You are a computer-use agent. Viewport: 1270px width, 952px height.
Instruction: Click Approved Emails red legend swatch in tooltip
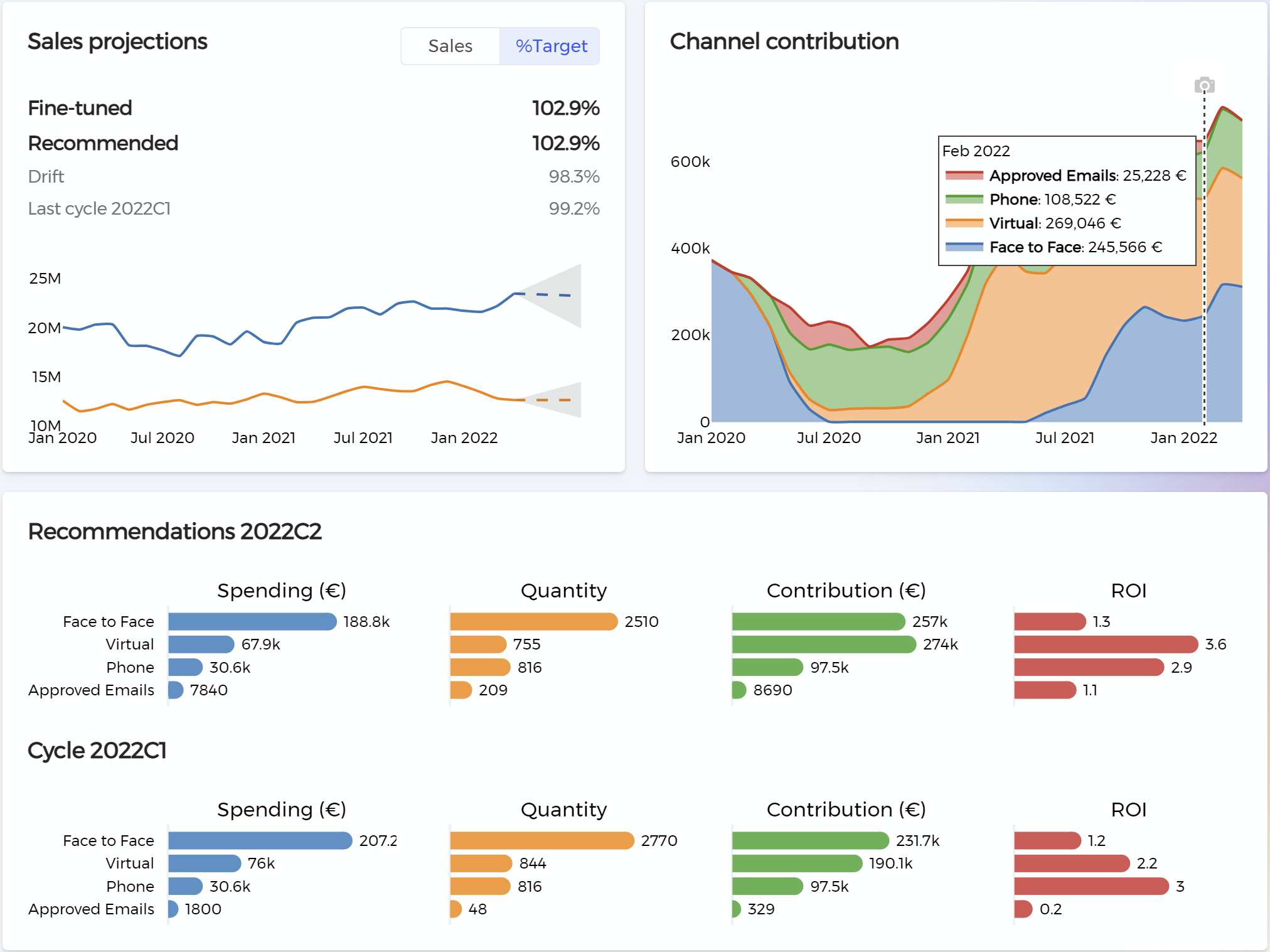964,176
